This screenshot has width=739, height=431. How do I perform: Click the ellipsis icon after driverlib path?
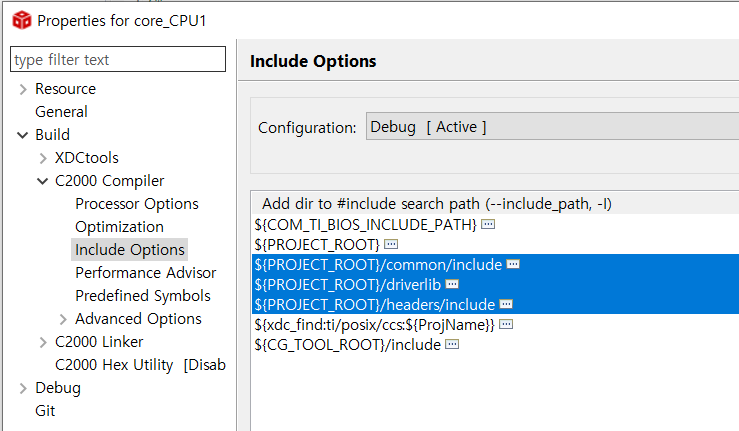[452, 284]
